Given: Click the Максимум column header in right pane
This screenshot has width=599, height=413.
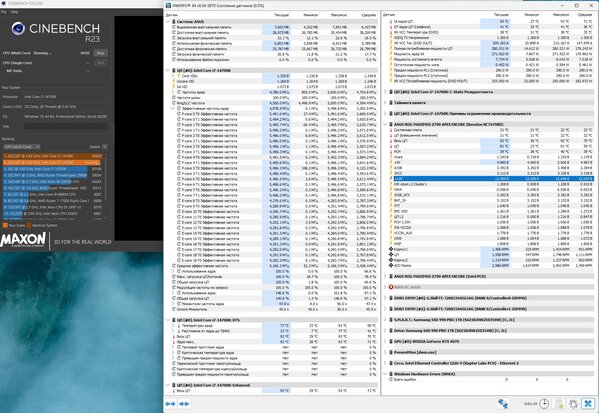Looking at the screenshot, I should click(x=561, y=15).
